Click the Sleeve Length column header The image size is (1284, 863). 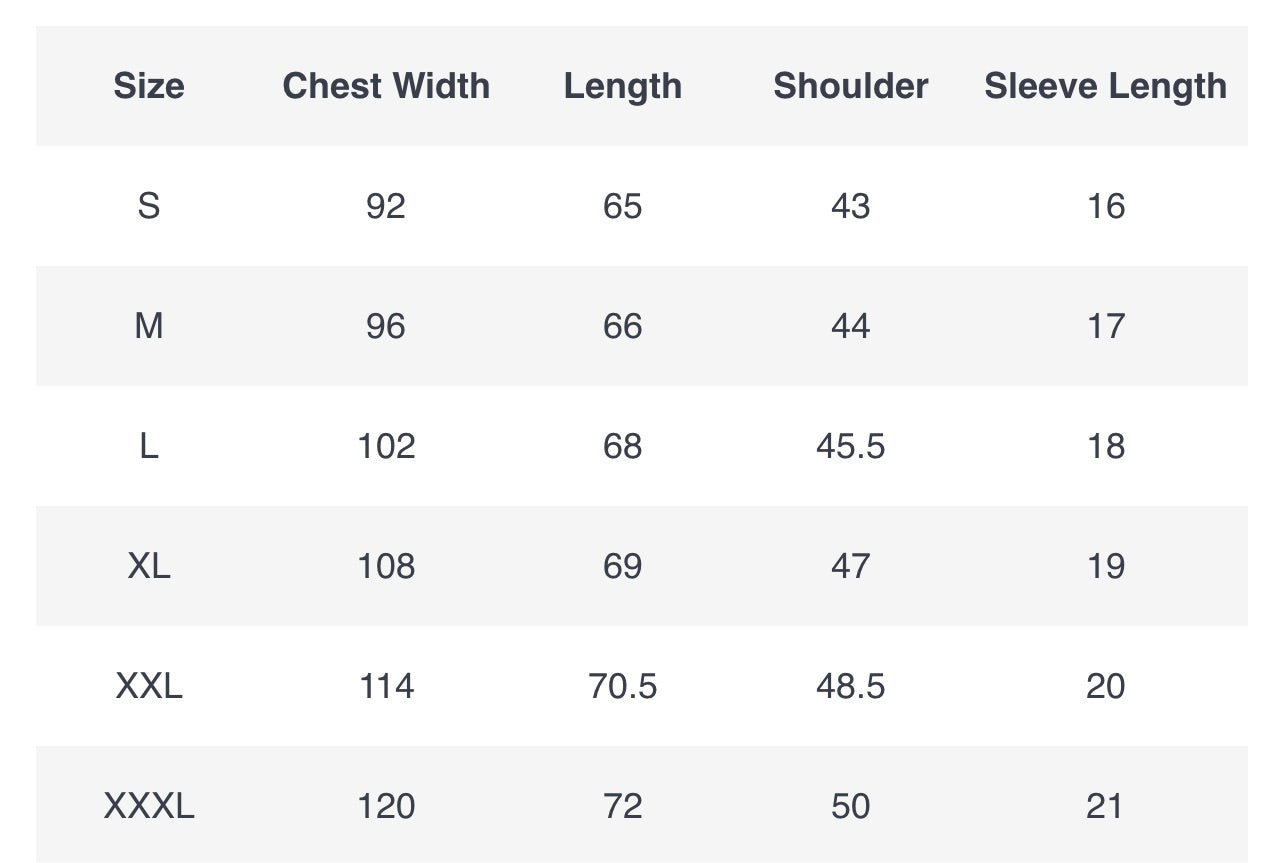pyautogui.click(x=1105, y=86)
